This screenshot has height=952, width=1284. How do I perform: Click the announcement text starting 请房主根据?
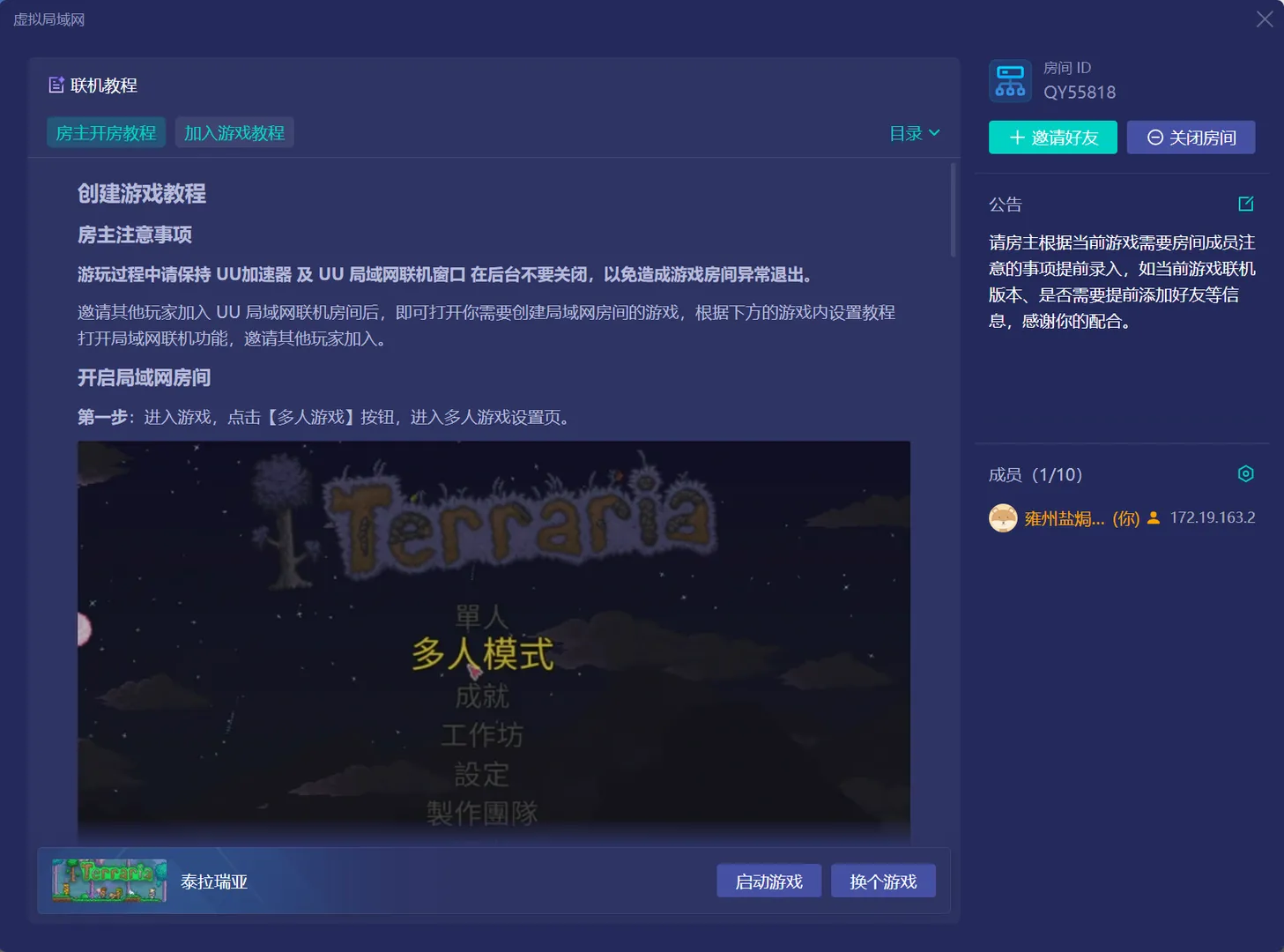(x=1122, y=281)
